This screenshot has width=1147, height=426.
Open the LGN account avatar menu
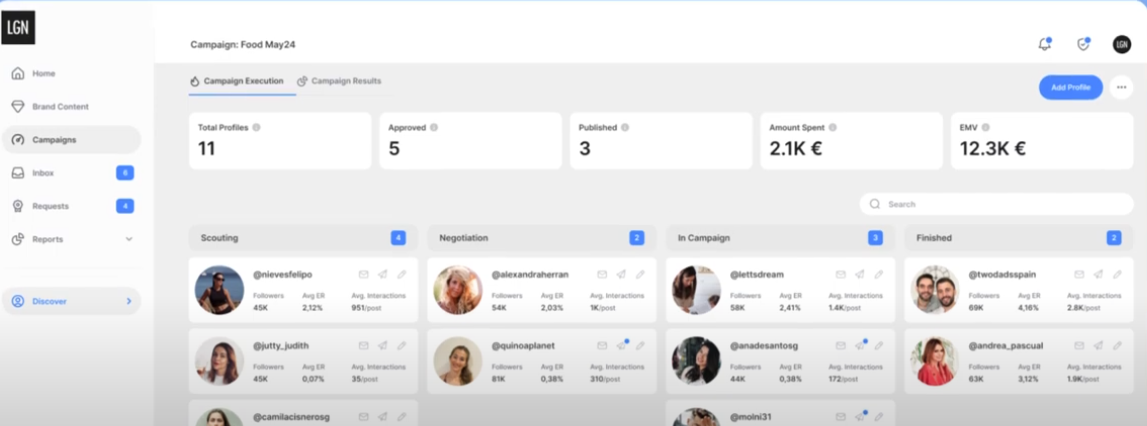pos(1121,45)
